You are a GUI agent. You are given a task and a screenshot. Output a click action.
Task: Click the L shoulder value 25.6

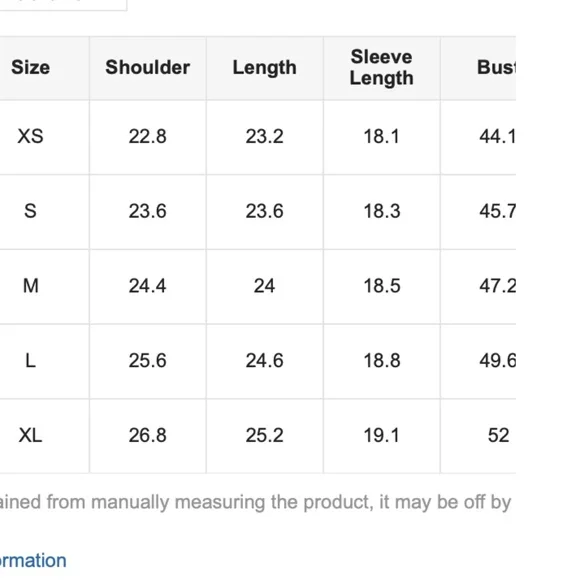click(148, 360)
